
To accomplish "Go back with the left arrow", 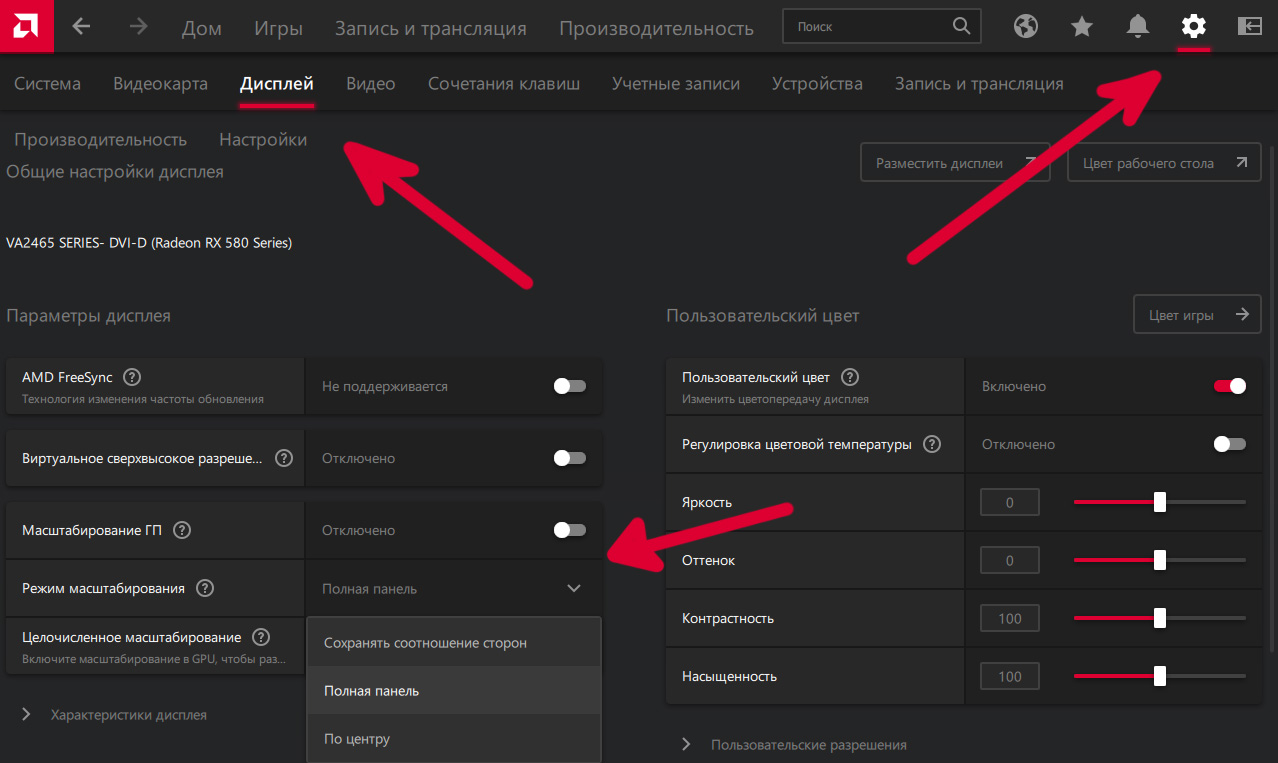I will (81, 27).
